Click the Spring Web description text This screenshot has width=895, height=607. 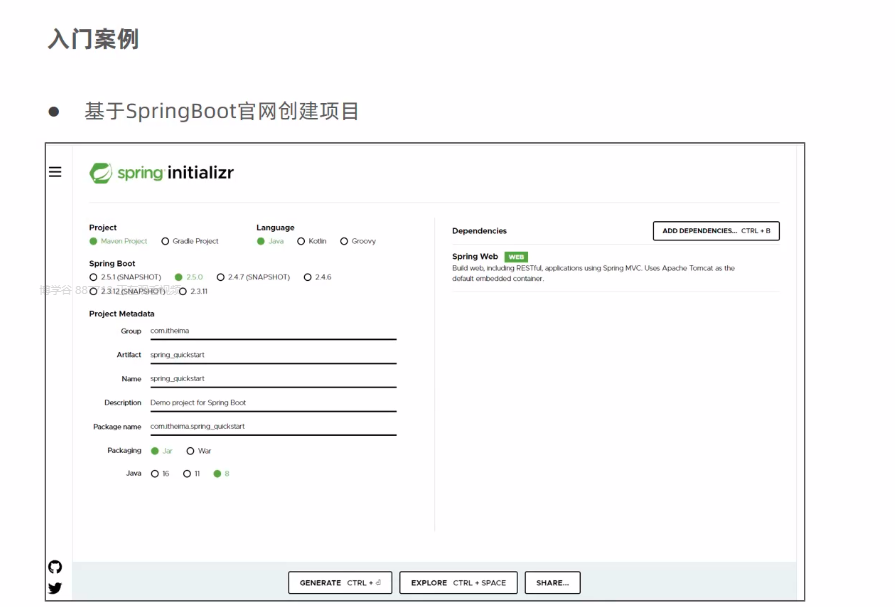pos(594,273)
